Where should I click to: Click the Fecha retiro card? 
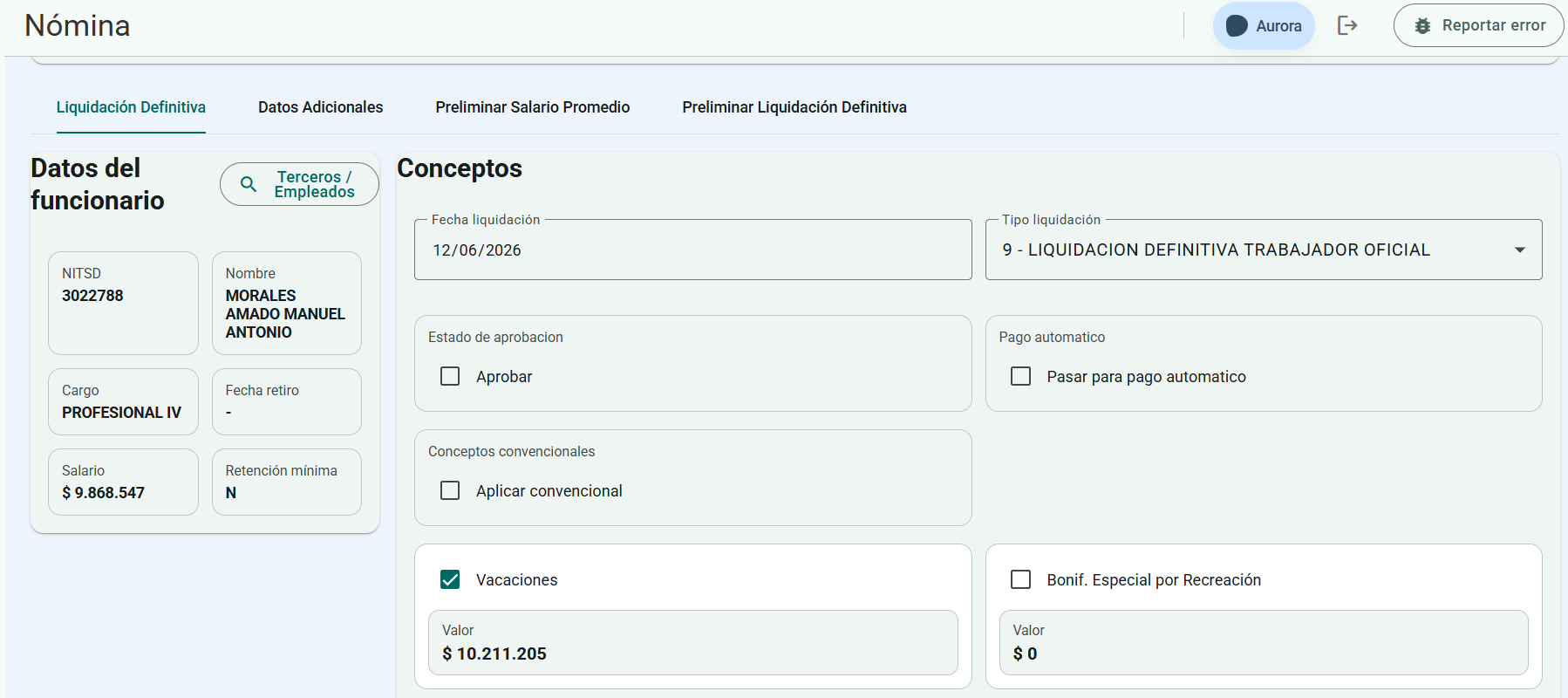[287, 401]
